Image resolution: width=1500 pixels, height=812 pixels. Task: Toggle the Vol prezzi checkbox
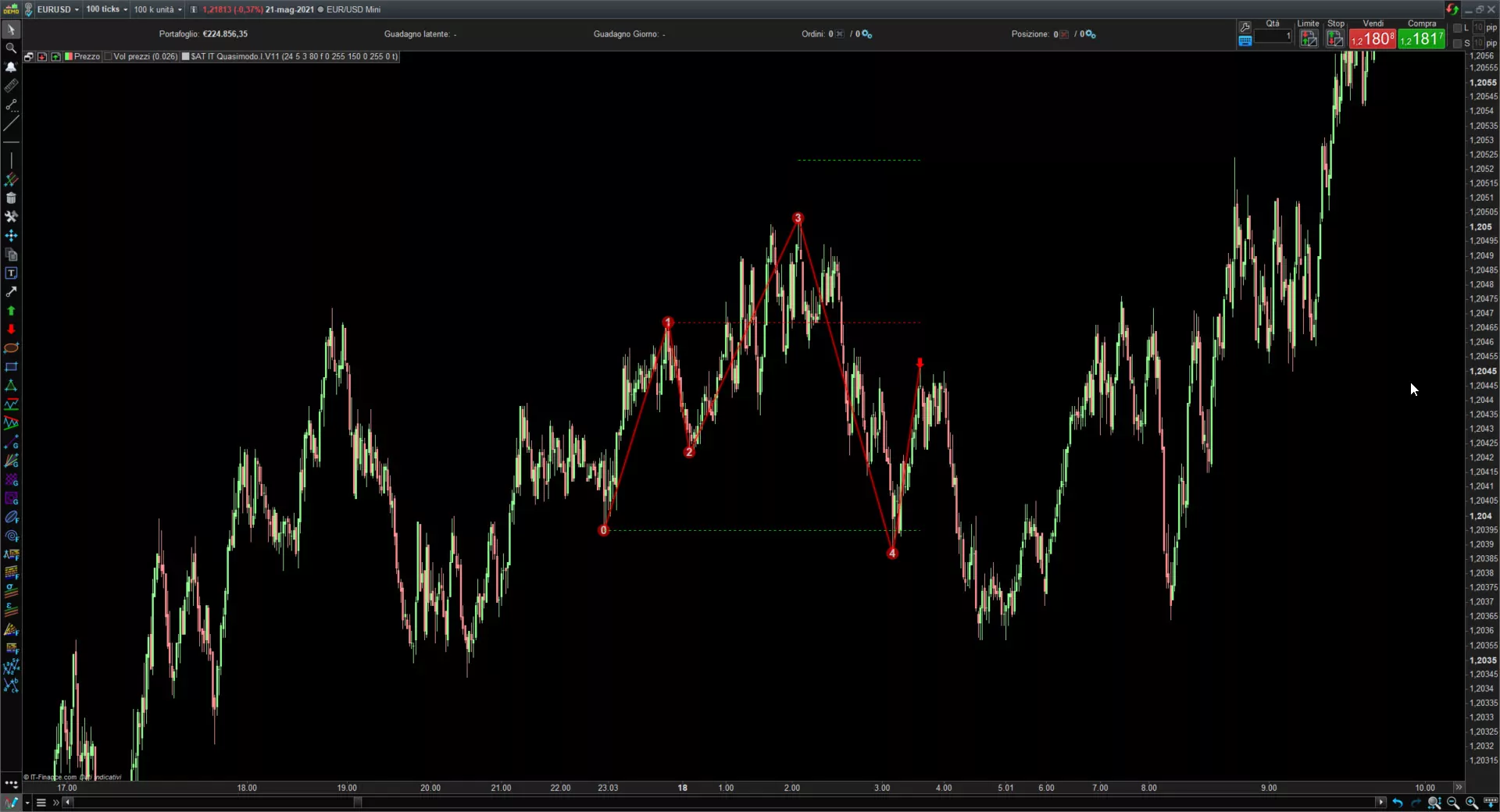108,57
